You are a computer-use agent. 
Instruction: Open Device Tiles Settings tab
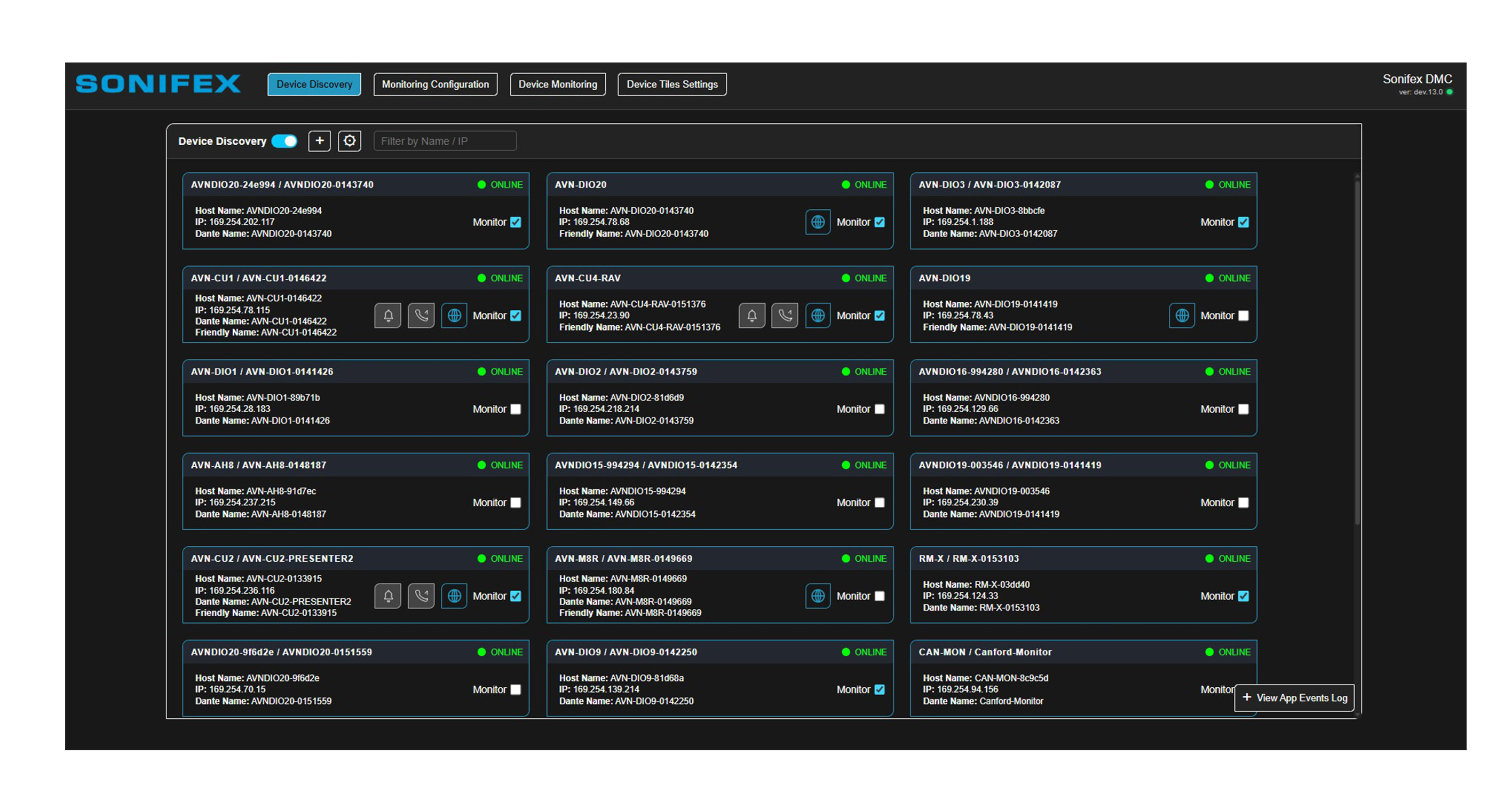point(672,84)
